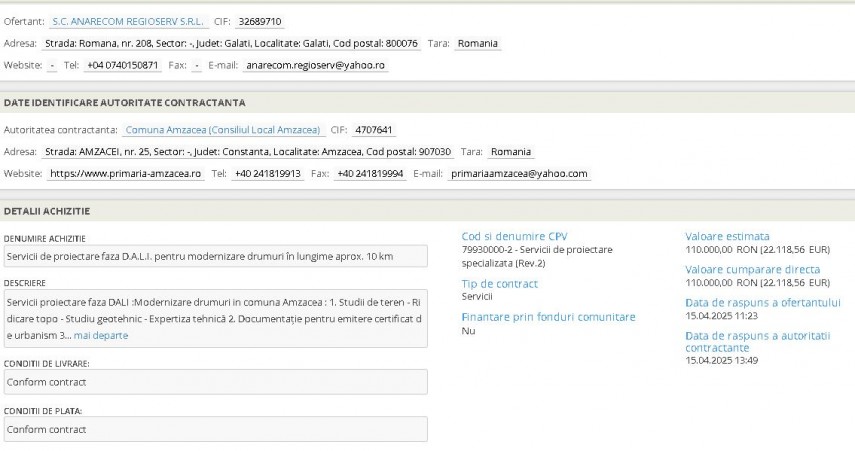The height and width of the screenshot is (451, 855).
Task: Click the authority fax +40 241819994
Action: 370,173
